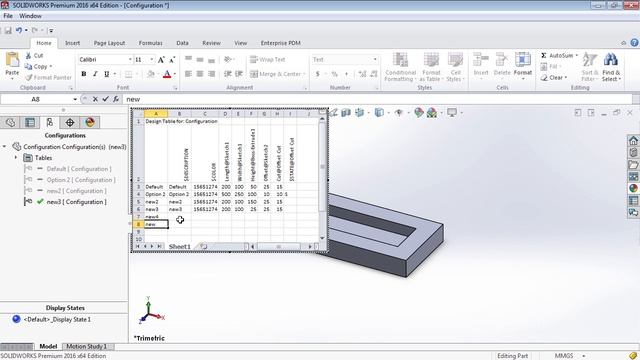Toggle Underline formatting
The image size is (640, 360).
point(107,74)
